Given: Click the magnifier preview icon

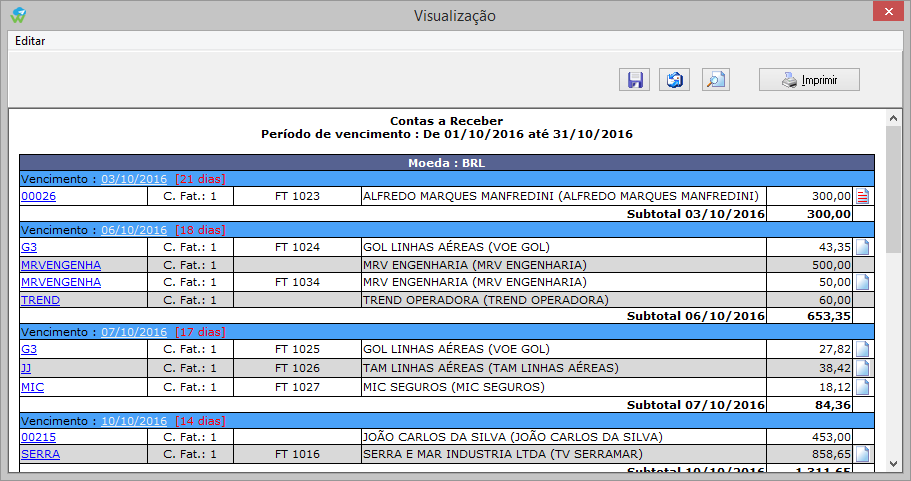Looking at the screenshot, I should pyautogui.click(x=716, y=80).
